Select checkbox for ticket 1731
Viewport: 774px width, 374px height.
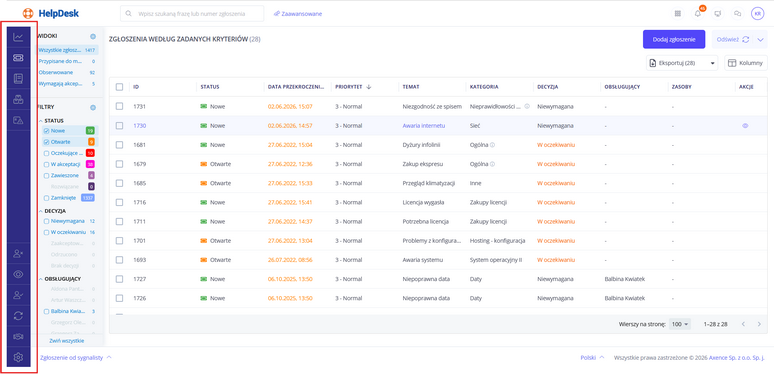(119, 106)
